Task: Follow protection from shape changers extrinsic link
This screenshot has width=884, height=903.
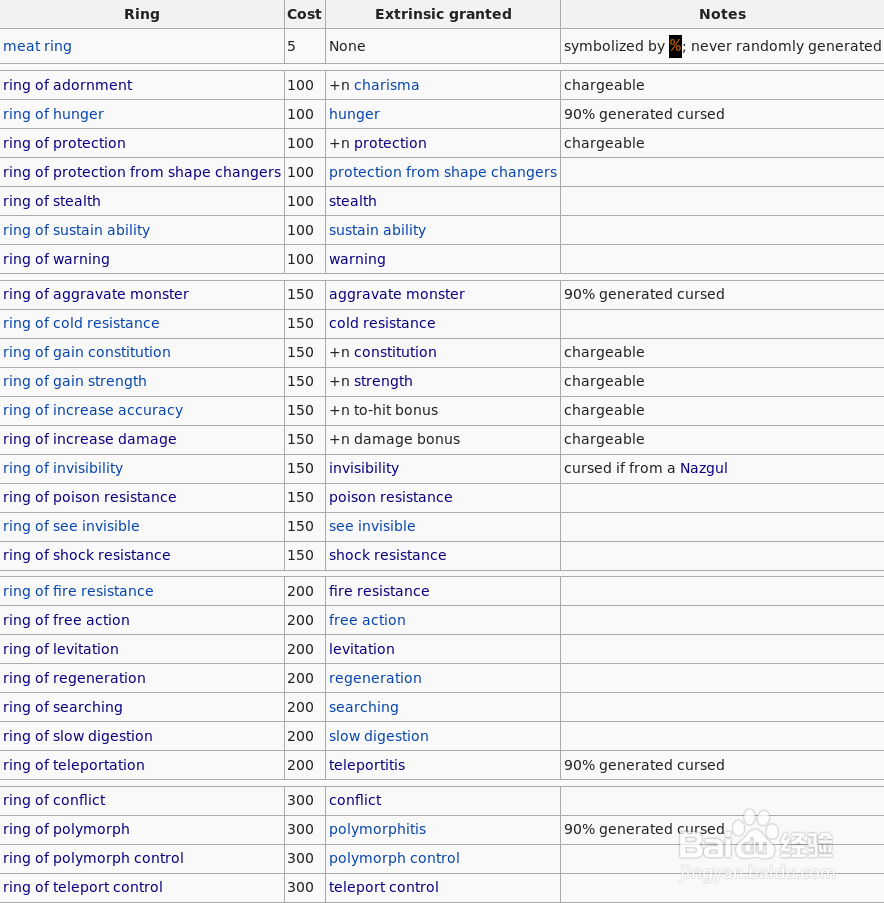Action: 443,172
